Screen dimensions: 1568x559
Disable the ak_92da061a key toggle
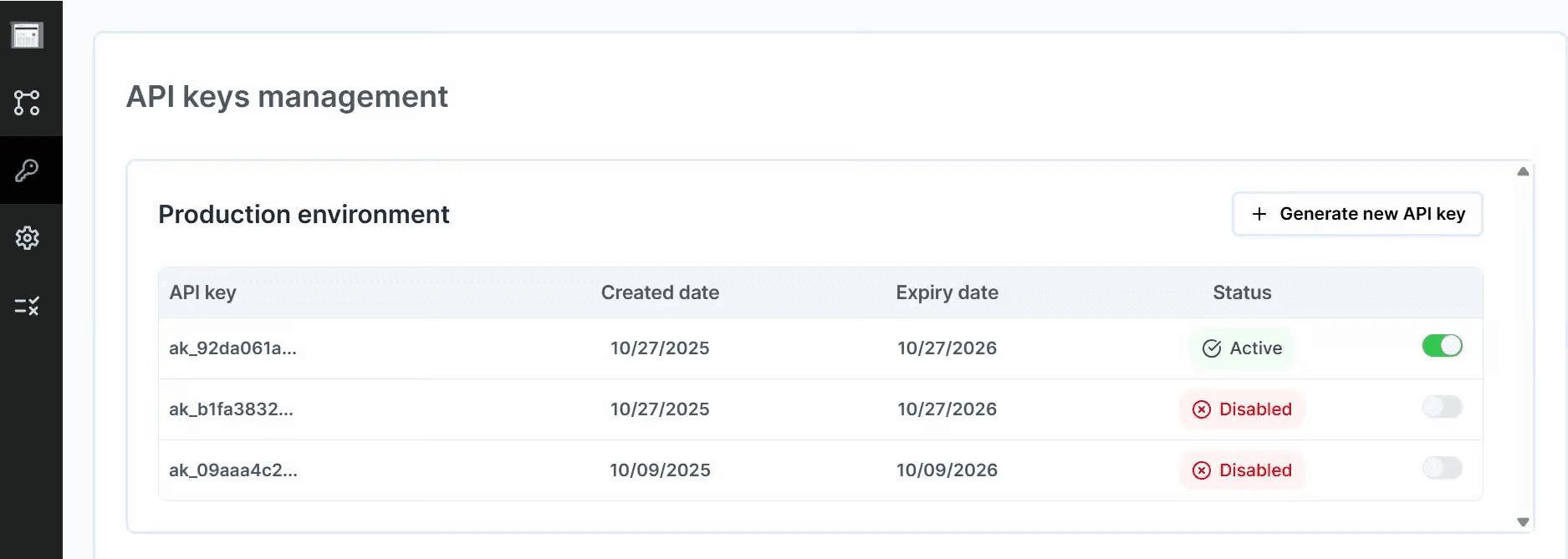click(1442, 346)
